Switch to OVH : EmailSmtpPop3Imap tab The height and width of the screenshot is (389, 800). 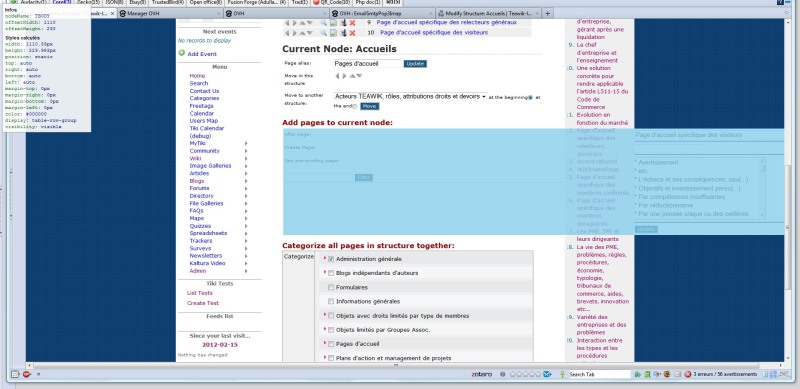pyautogui.click(x=383, y=14)
